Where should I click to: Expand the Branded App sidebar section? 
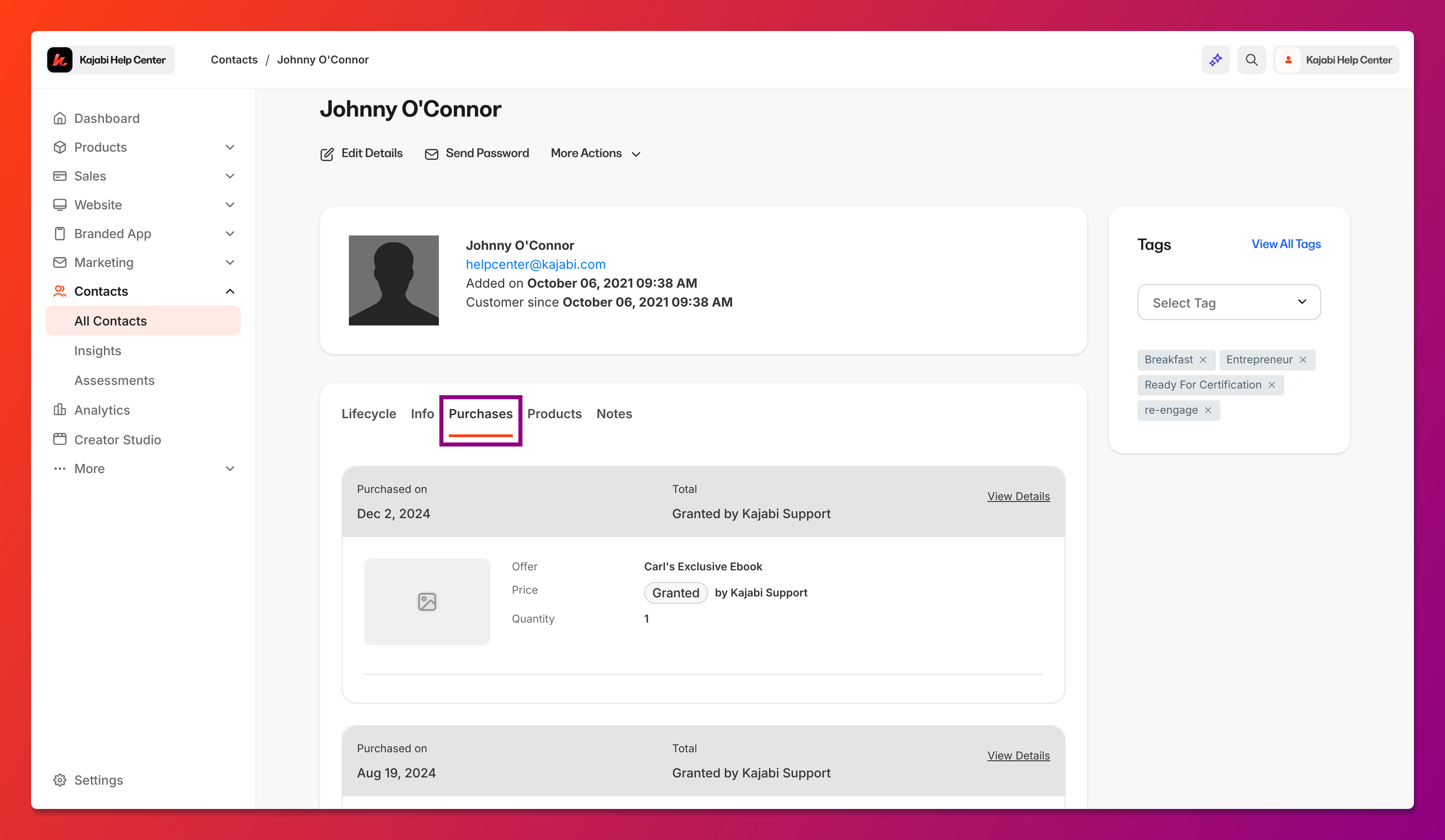(230, 233)
